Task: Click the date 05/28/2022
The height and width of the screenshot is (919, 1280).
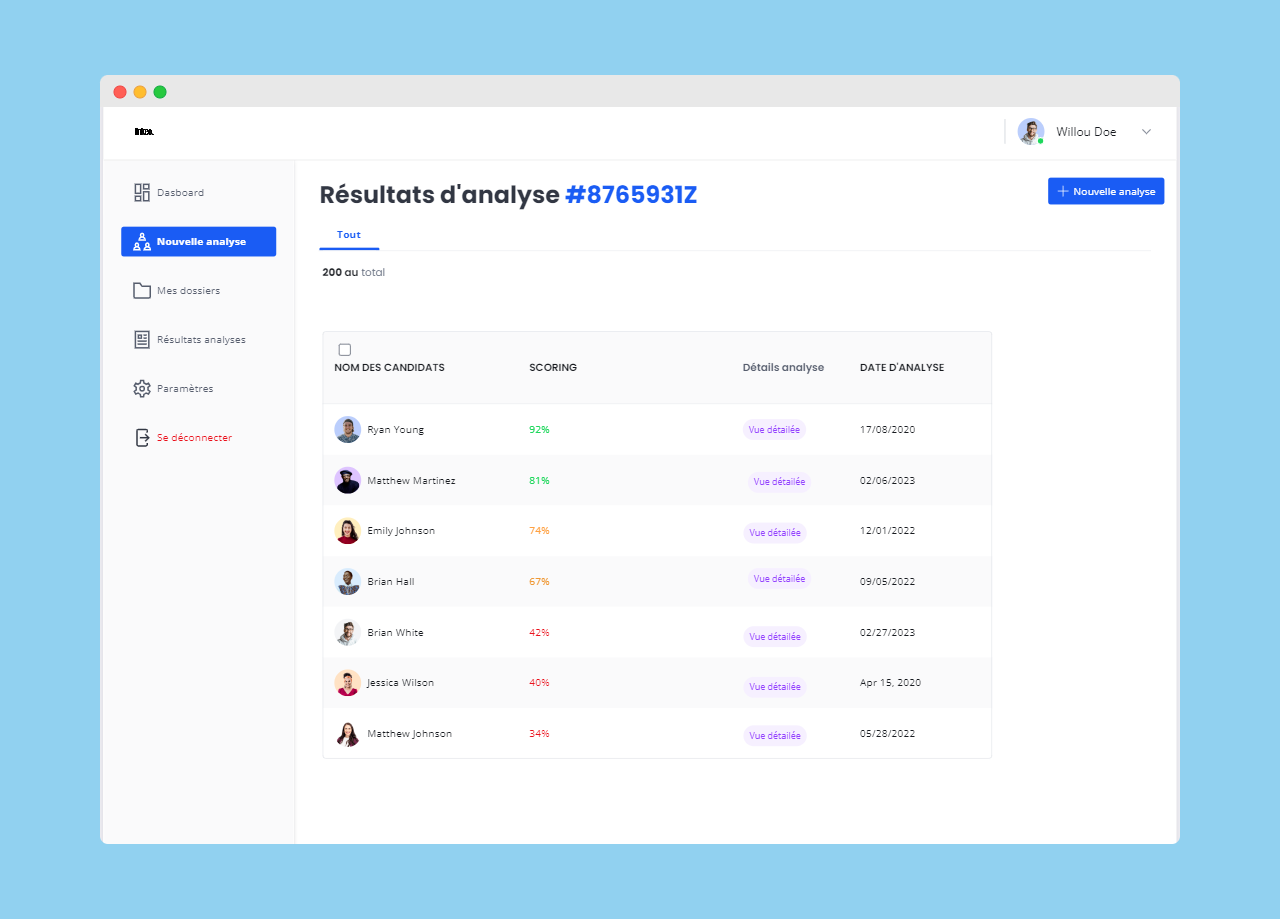Action: (887, 733)
